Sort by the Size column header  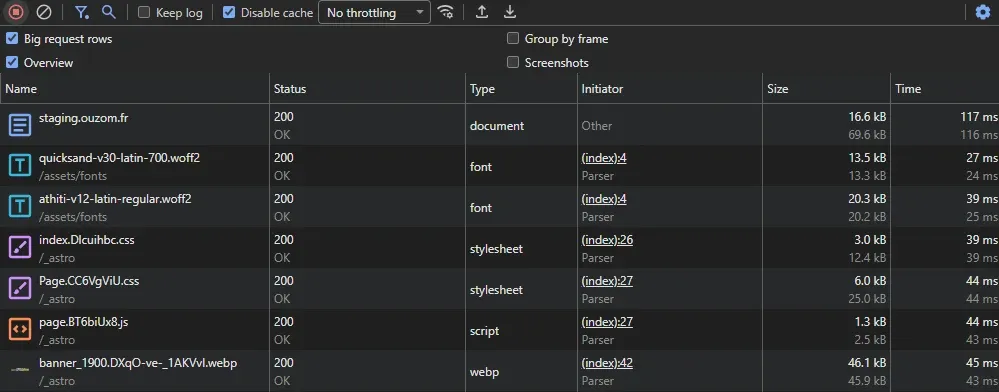tap(826, 89)
